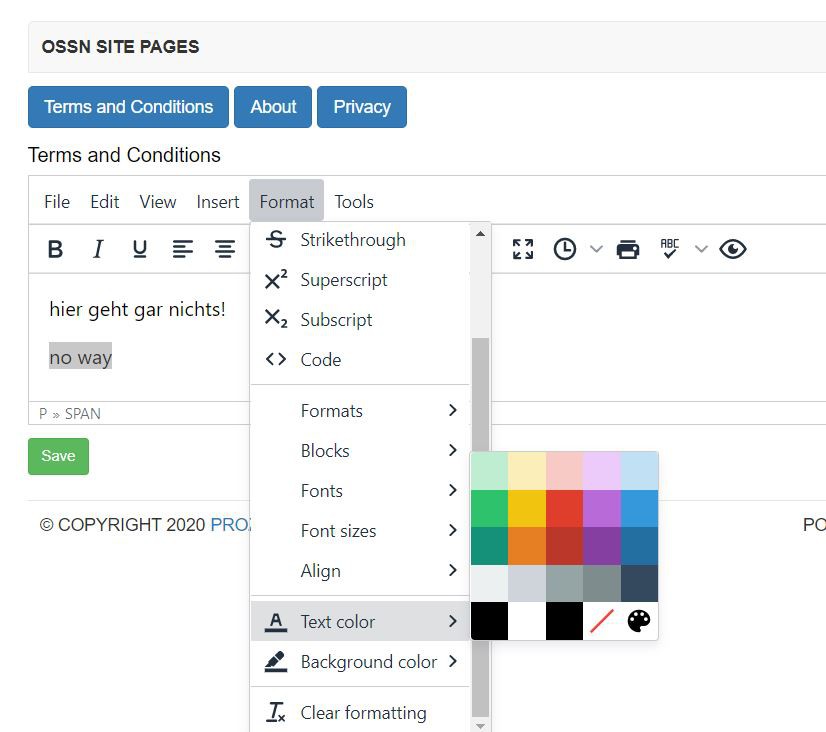The image size is (826, 732).
Task: Expand the Fonts submenu
Action: 360,491
